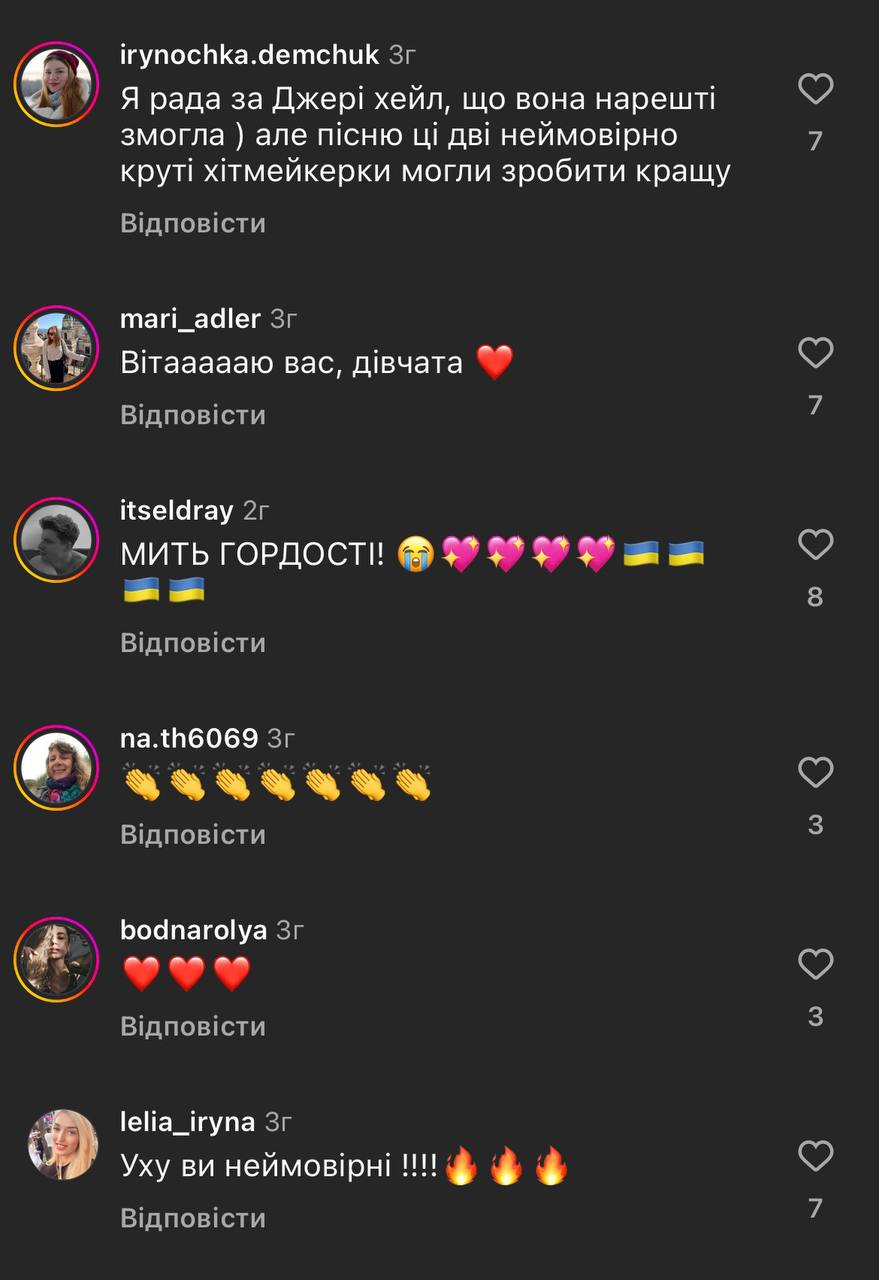Tap the heart next to na.th6069's clapping comment
The height and width of the screenshot is (1280, 879).
coord(816,773)
